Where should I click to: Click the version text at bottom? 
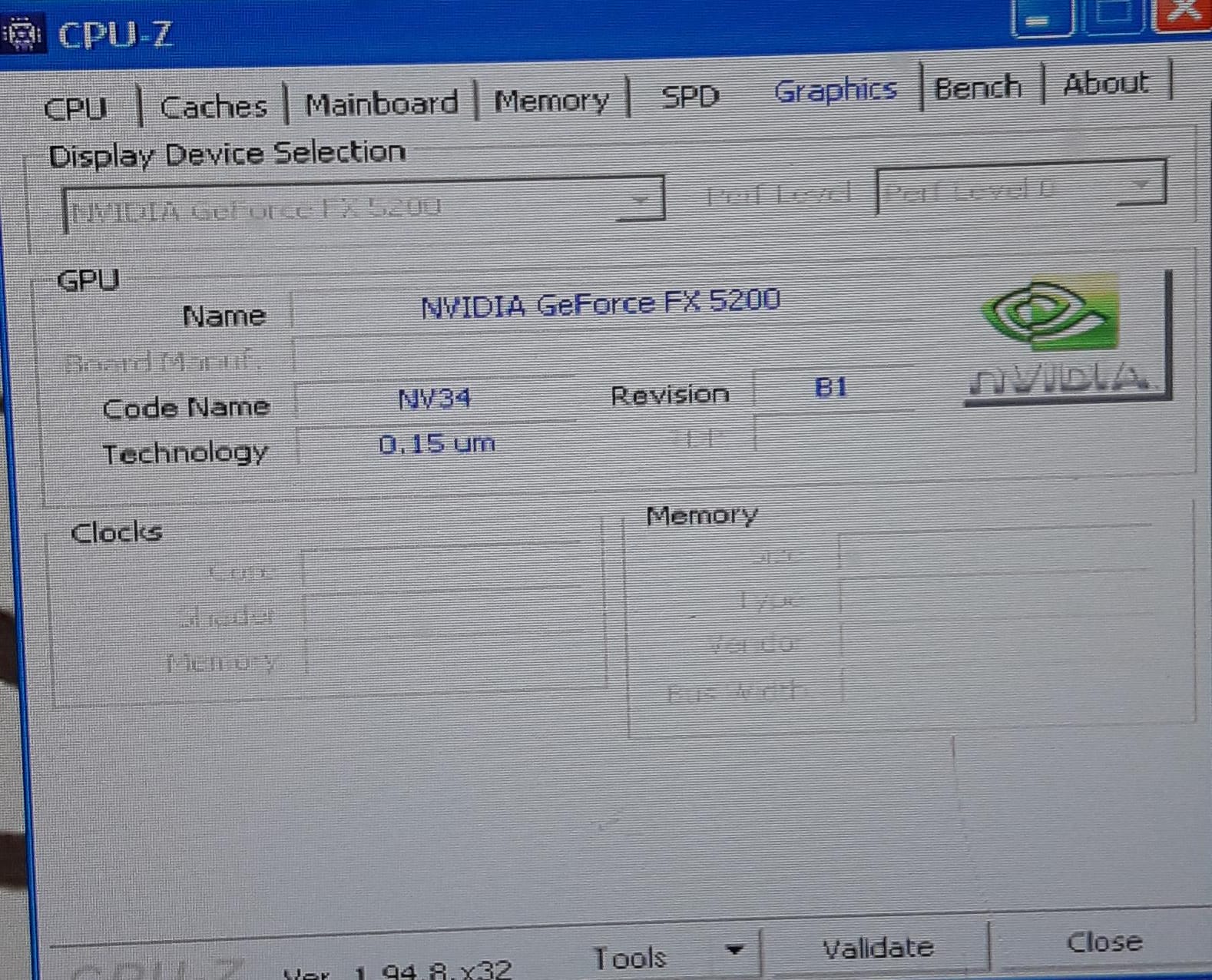coord(396,972)
